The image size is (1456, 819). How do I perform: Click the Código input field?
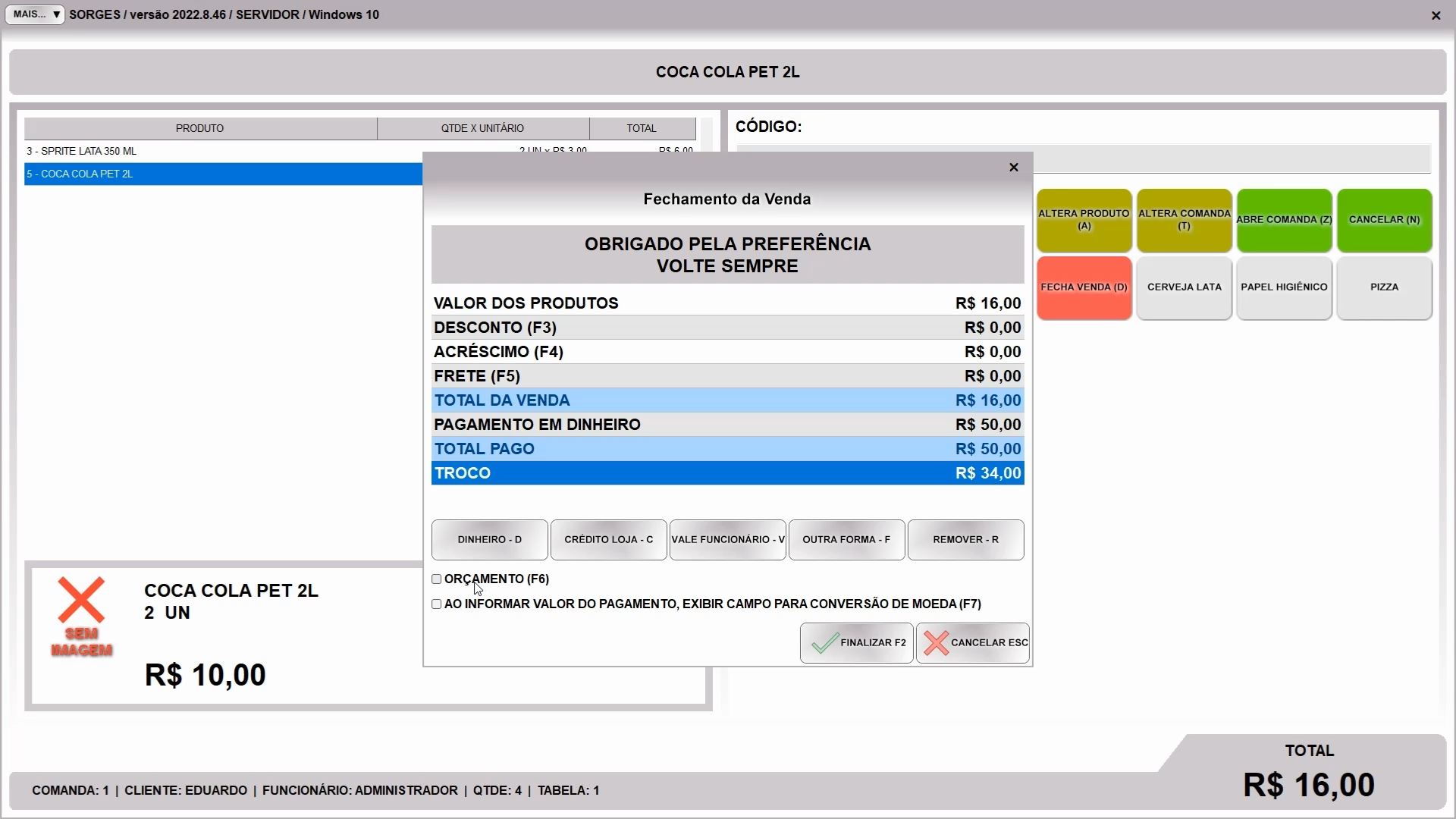[1232, 160]
